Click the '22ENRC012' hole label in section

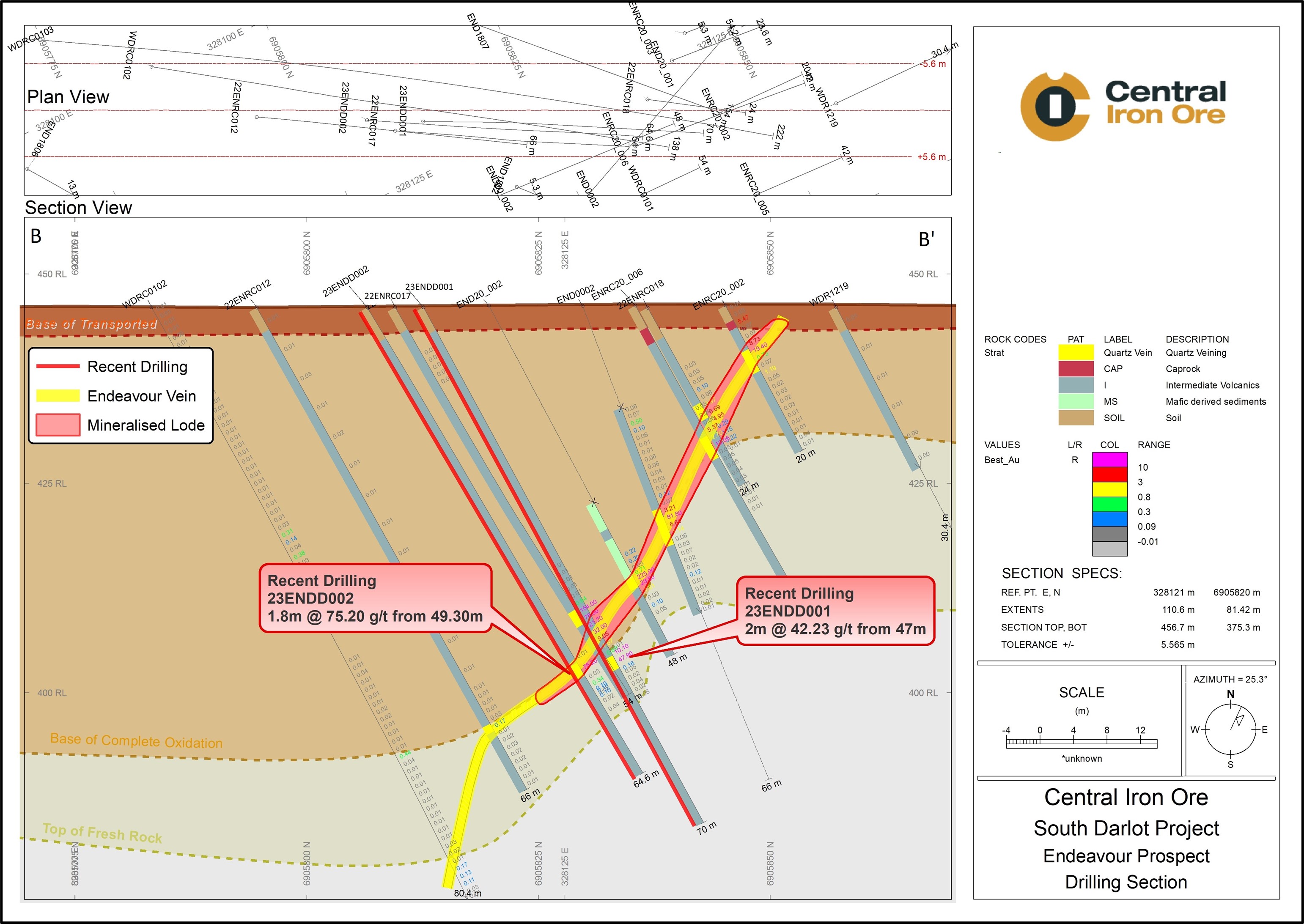pos(247,294)
